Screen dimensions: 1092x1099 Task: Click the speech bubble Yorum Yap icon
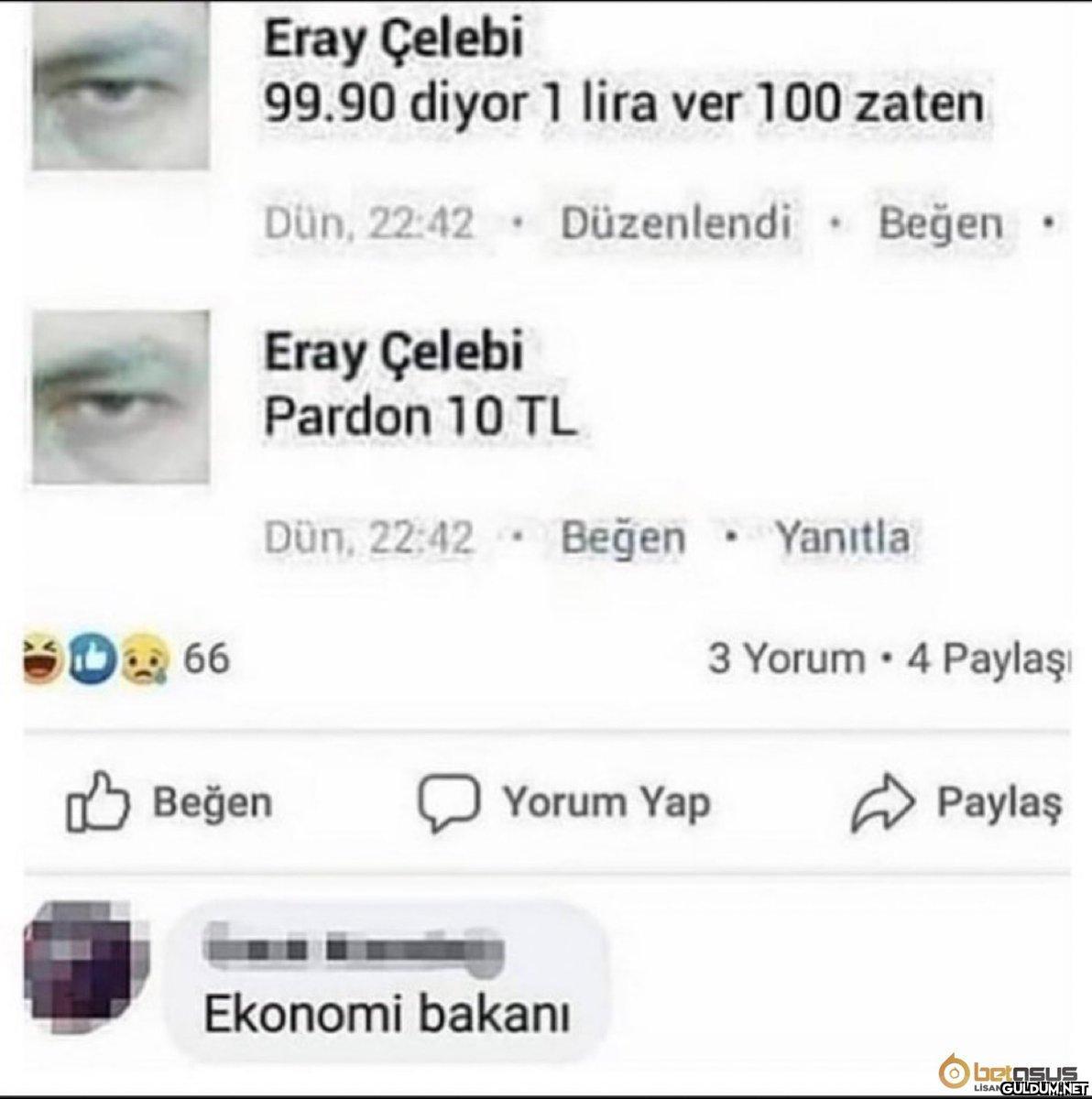tap(449, 803)
